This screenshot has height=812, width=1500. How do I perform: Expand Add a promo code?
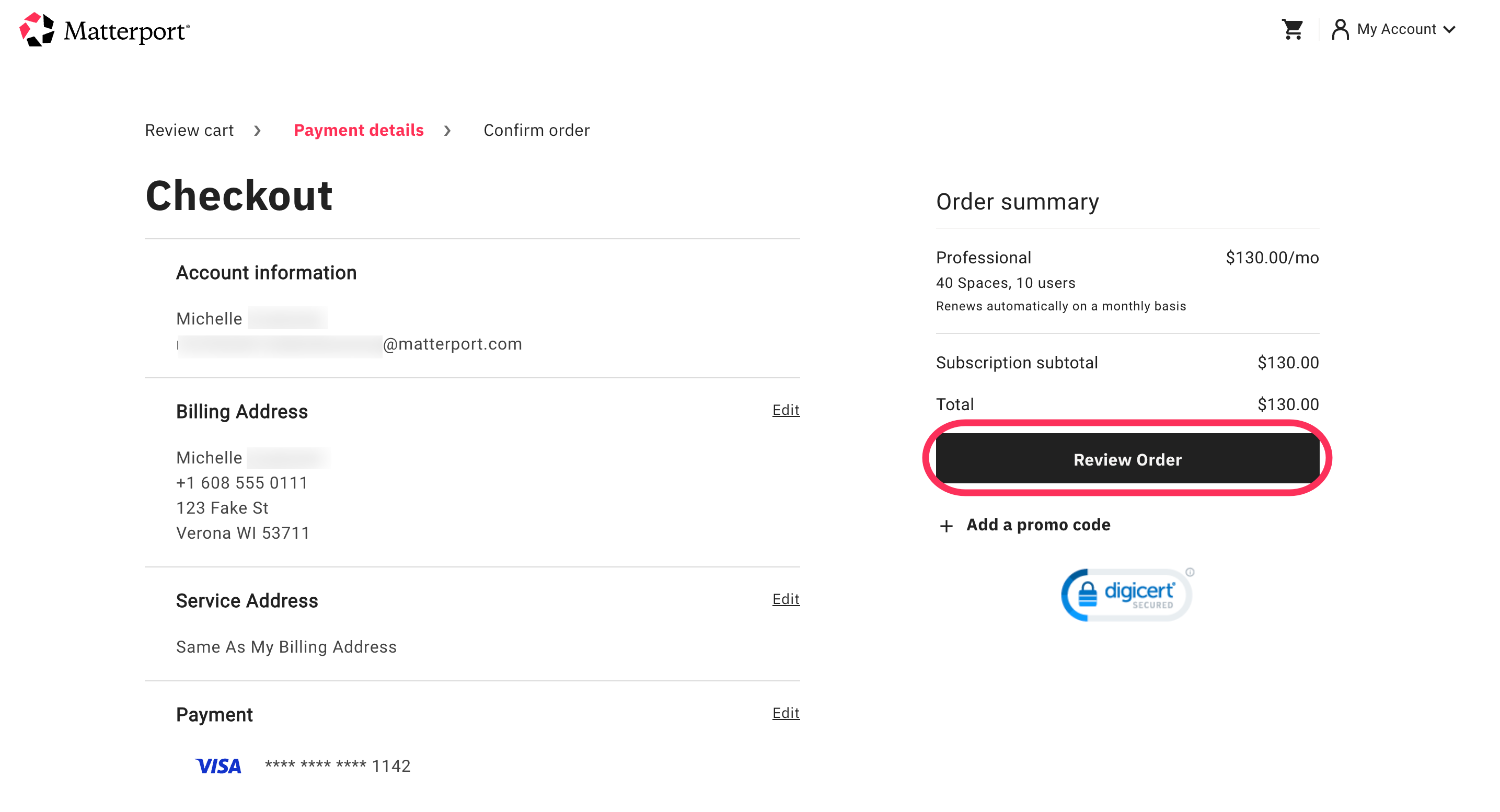1037,525
